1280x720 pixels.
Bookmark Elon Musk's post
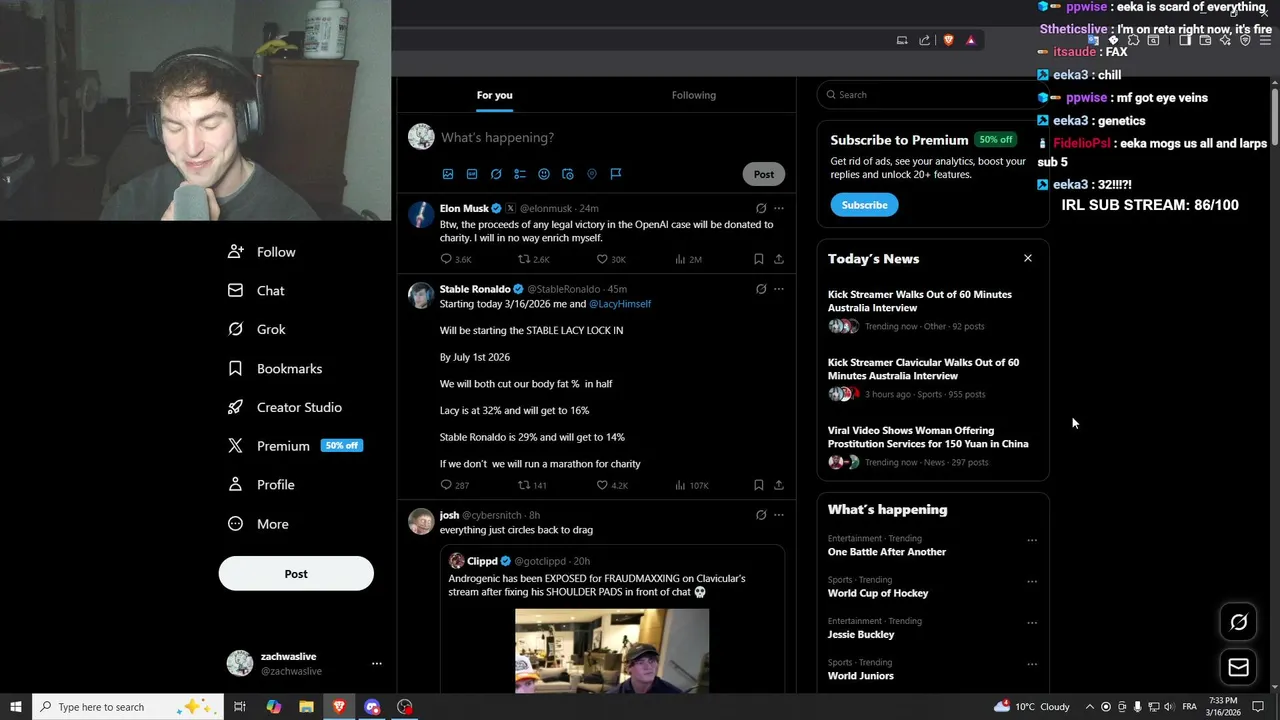coord(759,259)
